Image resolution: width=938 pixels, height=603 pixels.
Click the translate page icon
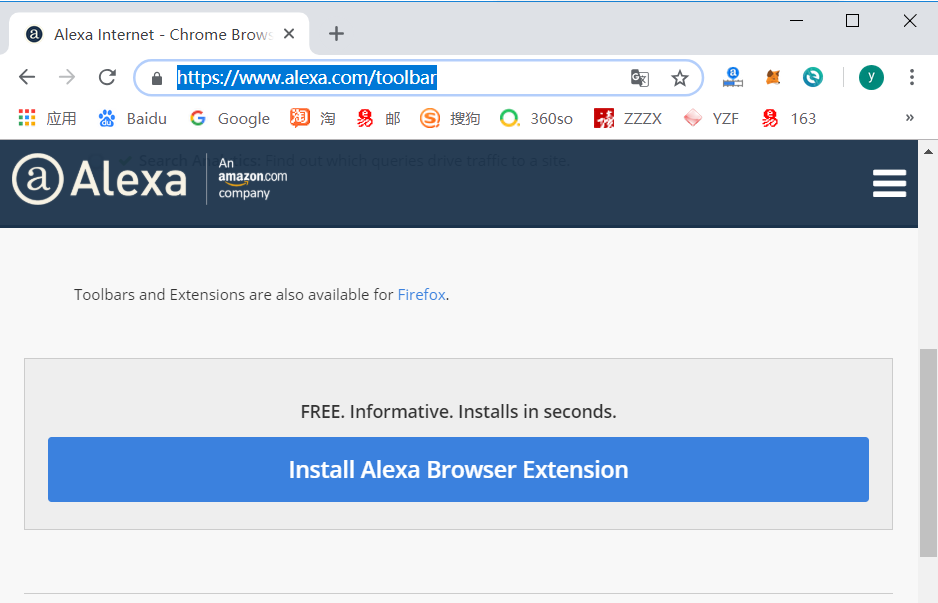pos(639,78)
